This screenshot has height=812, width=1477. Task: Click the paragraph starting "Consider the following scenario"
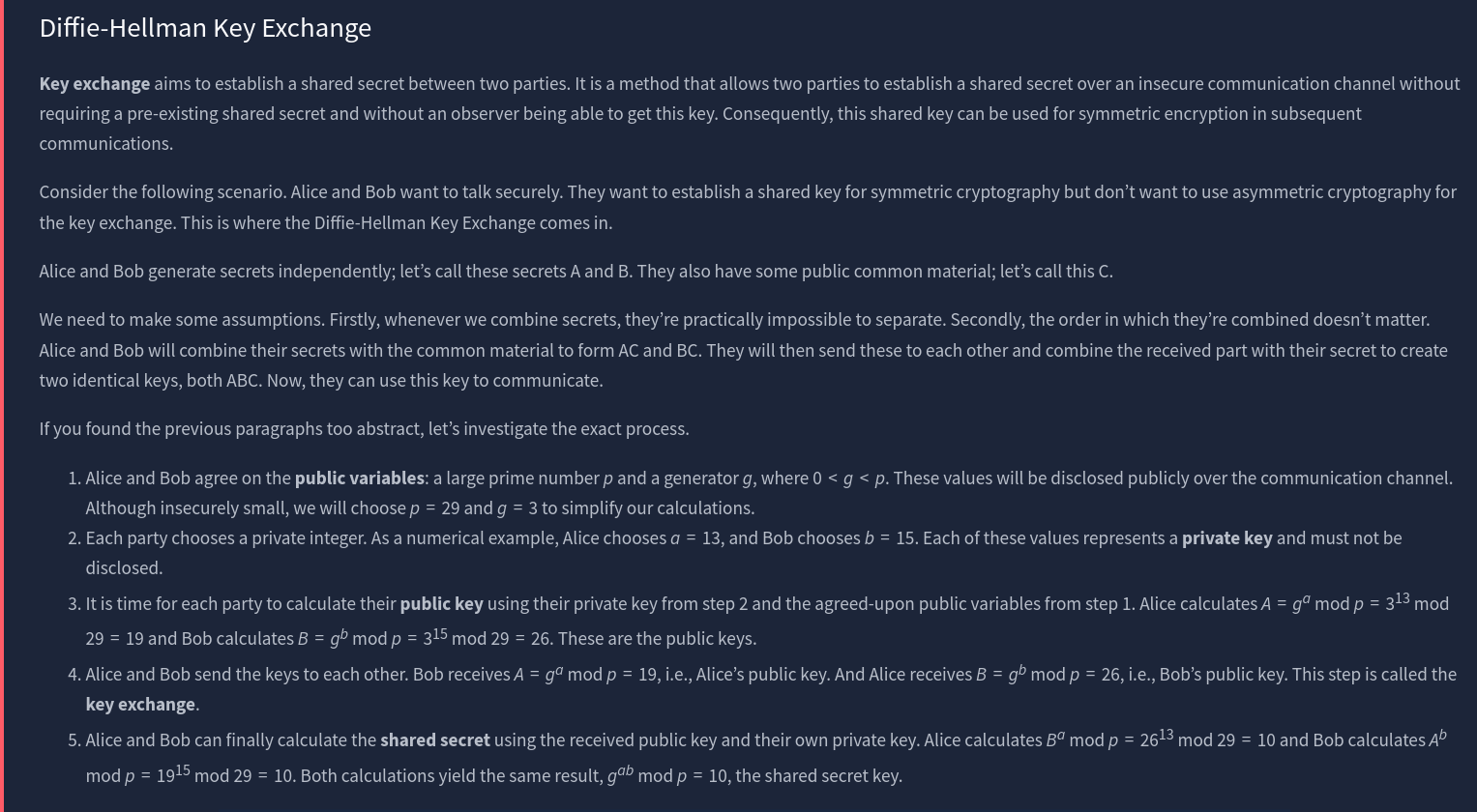tap(747, 207)
